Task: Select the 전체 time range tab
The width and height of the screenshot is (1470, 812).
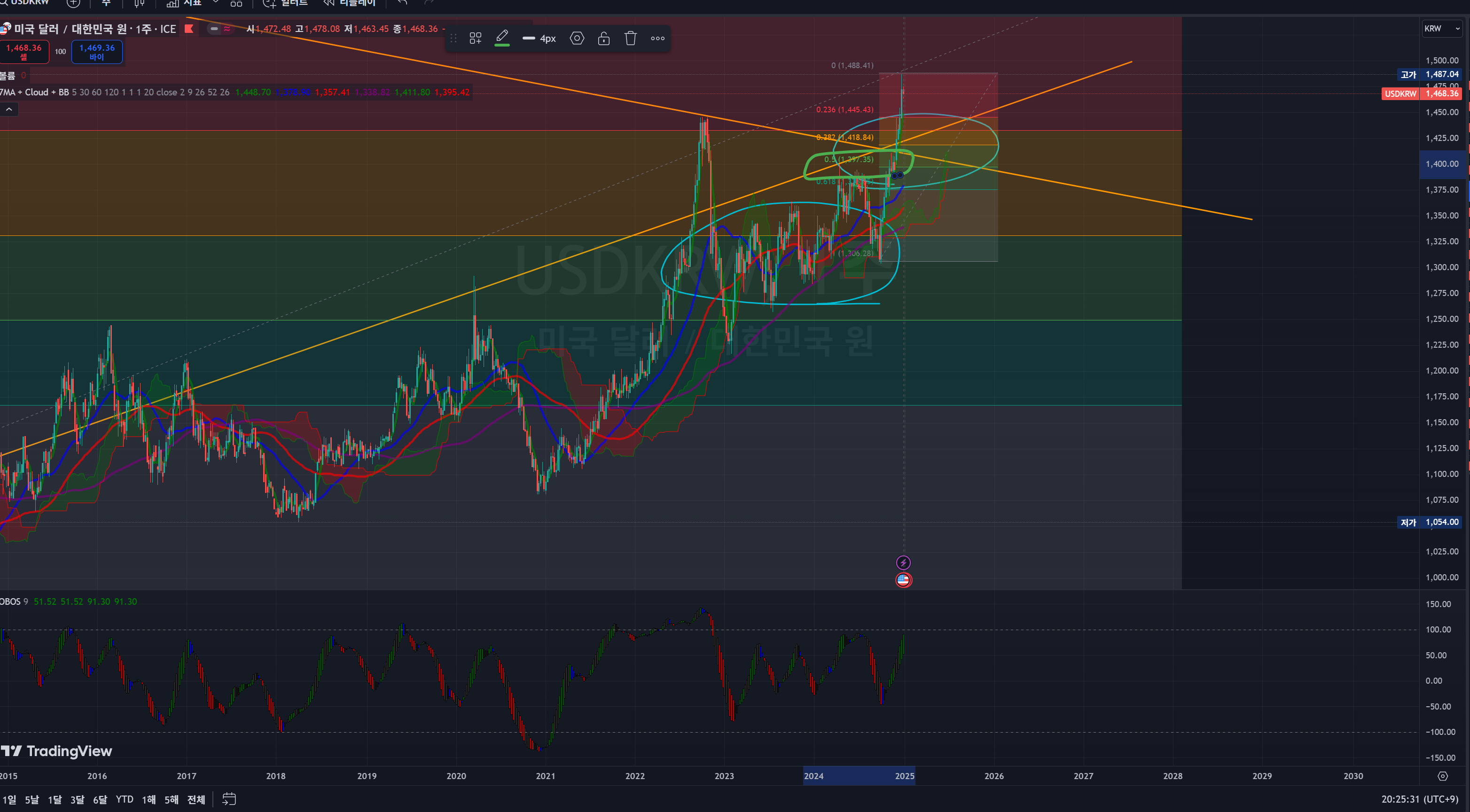Action: click(195, 799)
